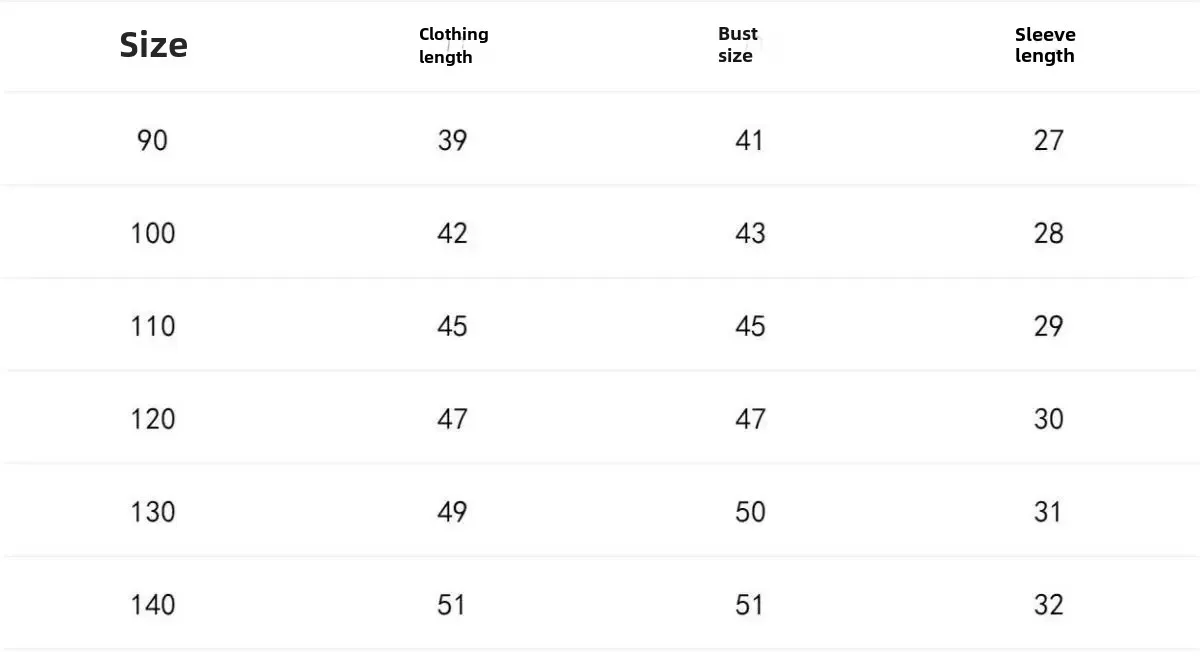Click sleeve length value 32
1200x656 pixels.
pyautogui.click(x=1048, y=605)
